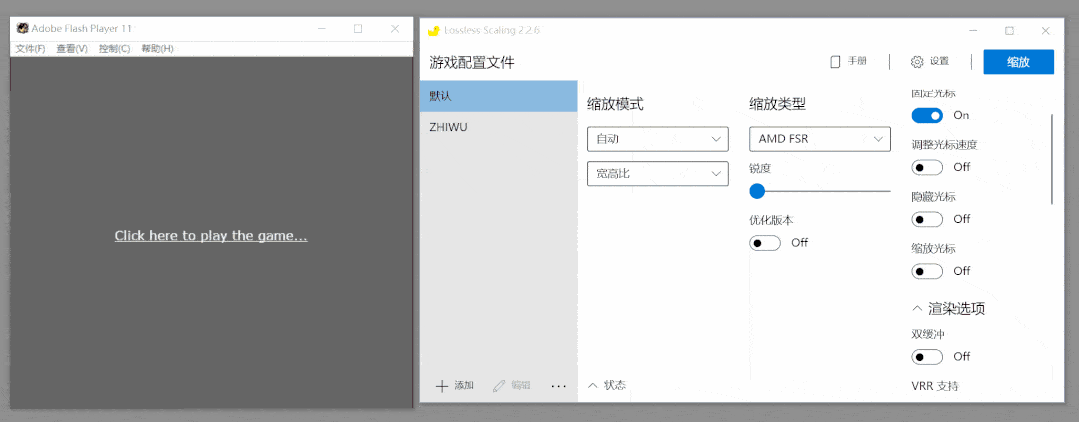Viewport: 1079px width, 422px height.
Task: Click the Adobe Flash Player title icon
Action: pos(23,28)
